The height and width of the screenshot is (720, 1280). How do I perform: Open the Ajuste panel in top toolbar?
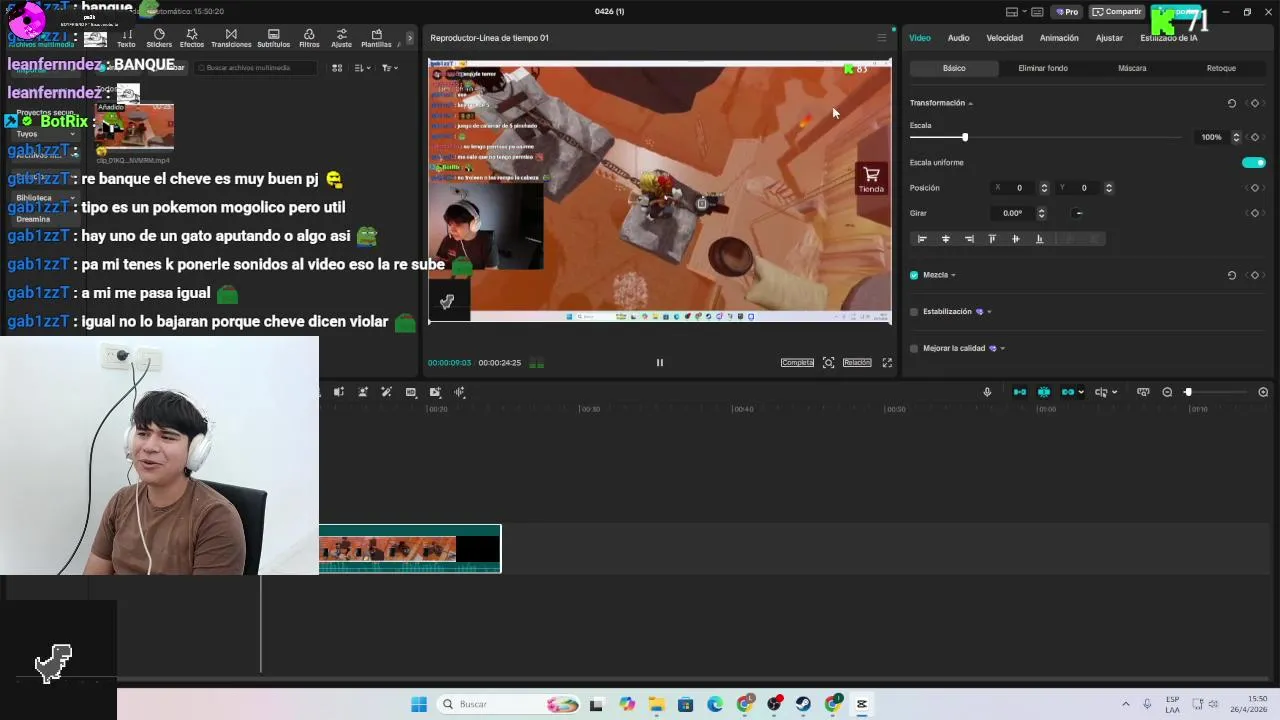342,38
